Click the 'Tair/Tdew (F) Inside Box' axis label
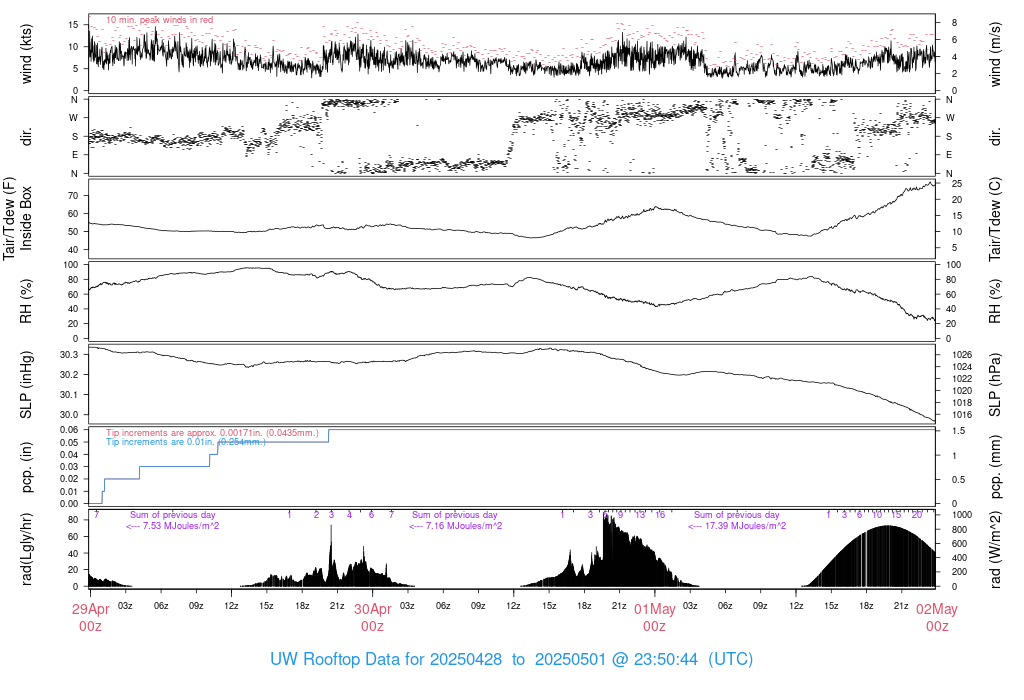Screen dimensions: 1024x700 coord(17,218)
